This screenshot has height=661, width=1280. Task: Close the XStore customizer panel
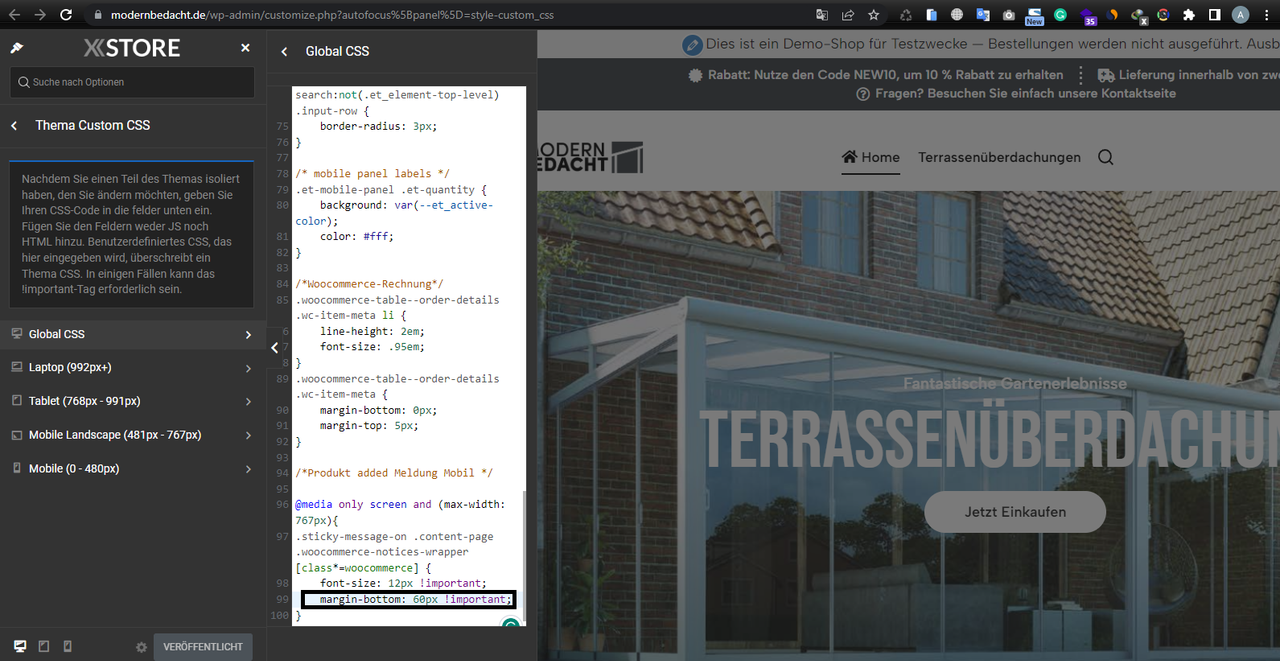[246, 48]
